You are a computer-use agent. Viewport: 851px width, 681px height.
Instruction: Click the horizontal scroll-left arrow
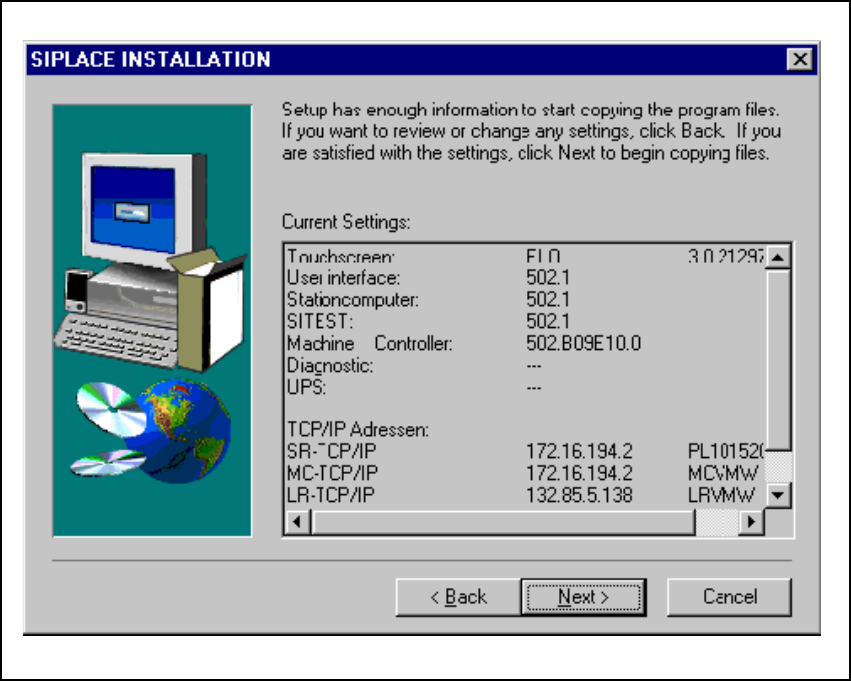(297, 521)
